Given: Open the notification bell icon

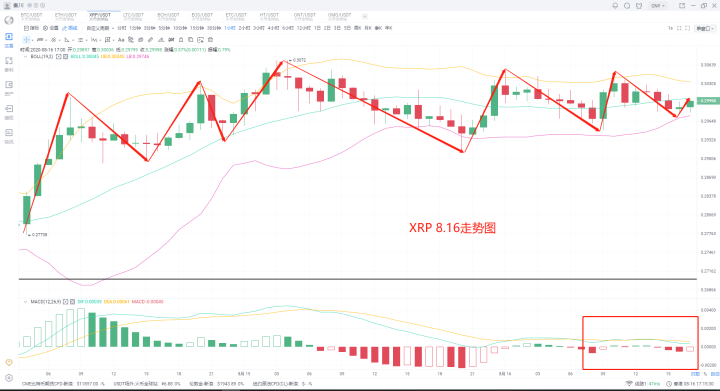Looking at the screenshot, I should (x=615, y=6).
